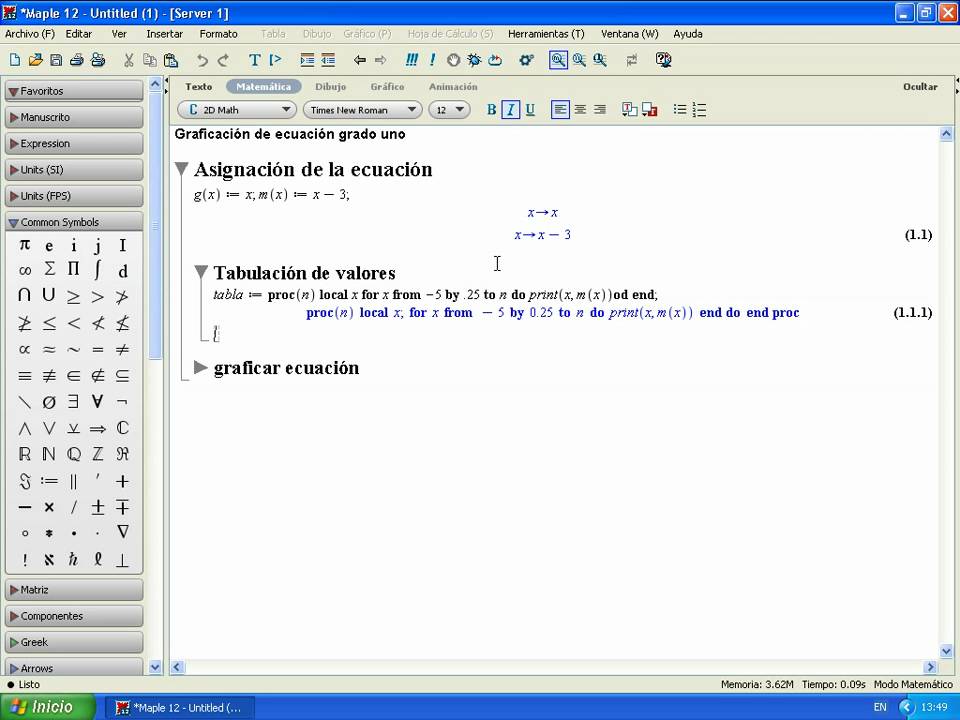Switch to the Matemática tab
Viewport: 960px width, 720px height.
(x=263, y=86)
